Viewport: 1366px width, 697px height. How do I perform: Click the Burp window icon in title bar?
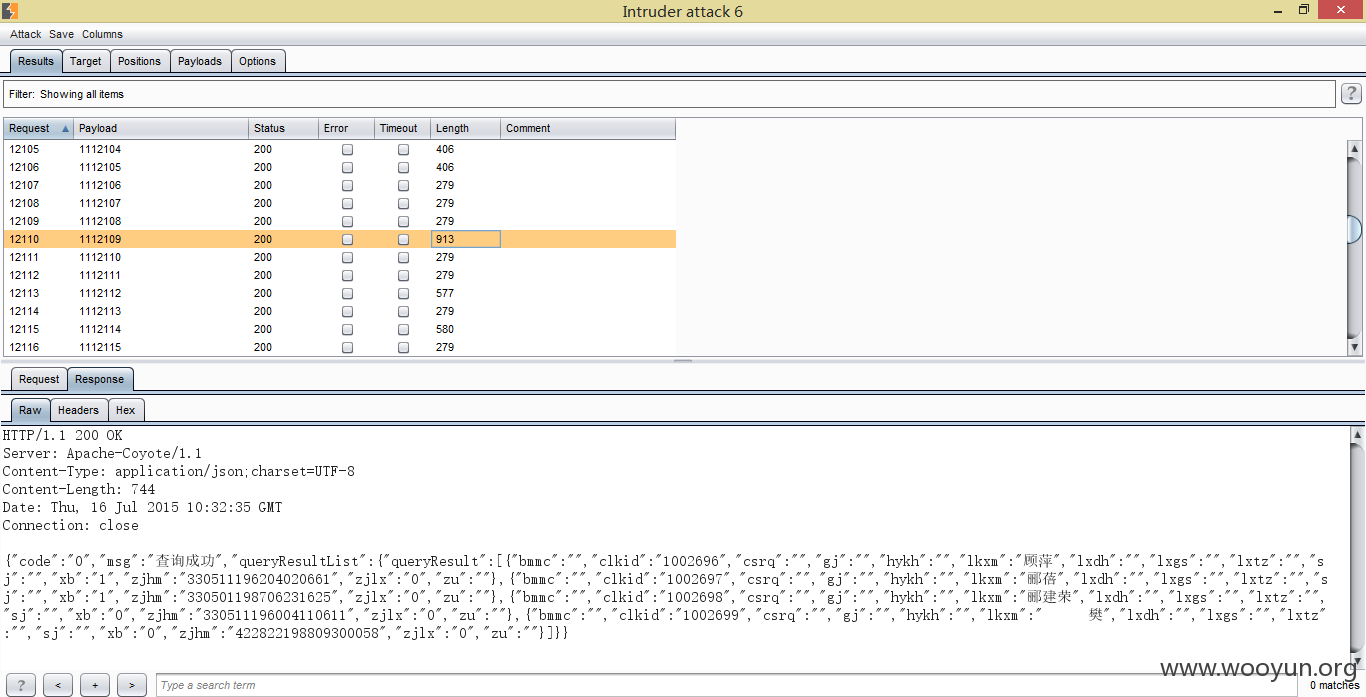(10, 11)
